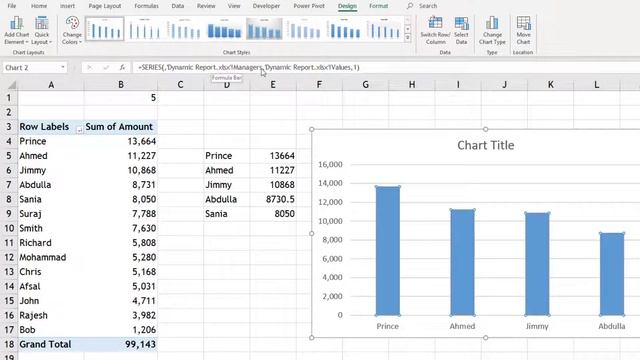Click the Name Box showing Chart 2
The height and width of the screenshot is (360, 640).
point(31,67)
